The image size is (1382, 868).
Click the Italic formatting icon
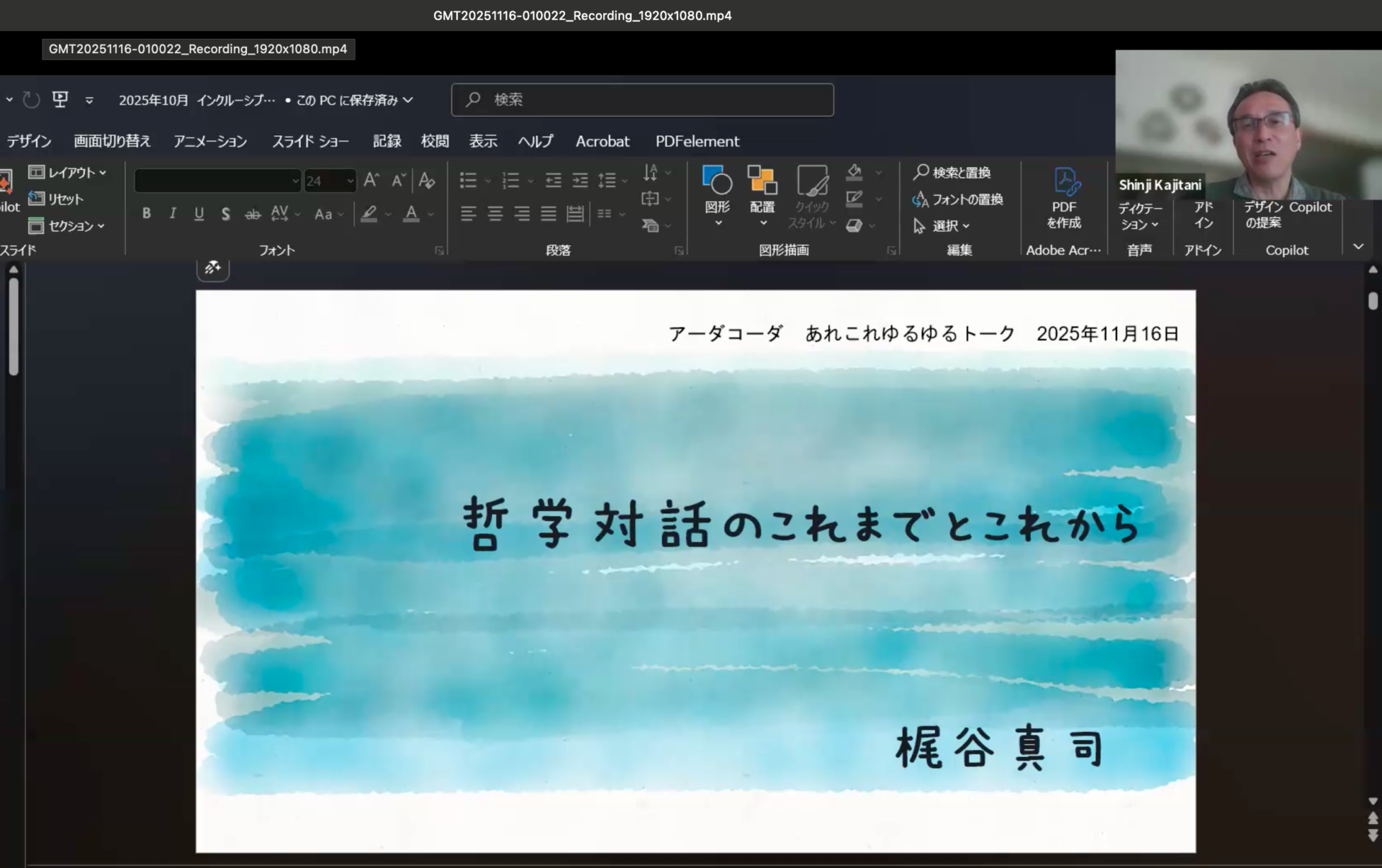click(x=173, y=213)
